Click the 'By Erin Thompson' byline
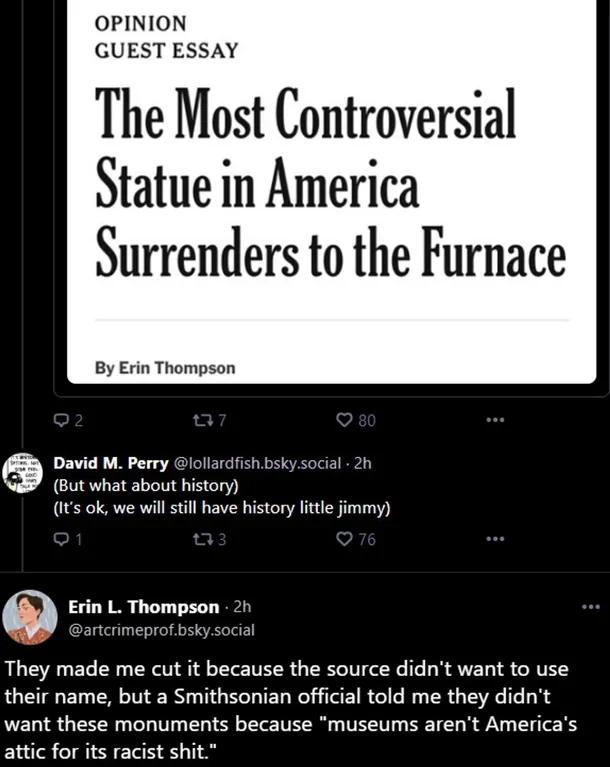 165,368
